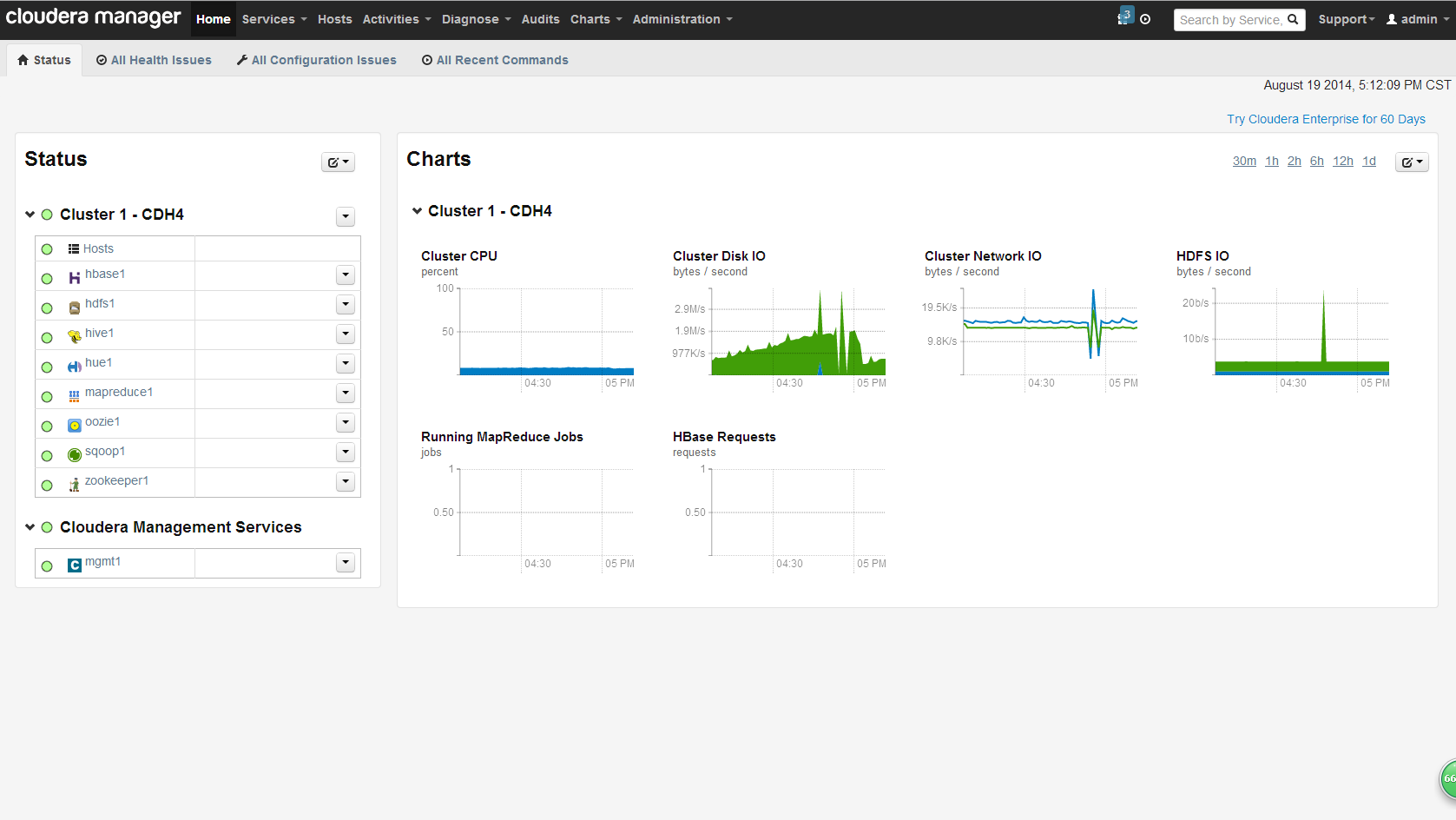This screenshot has height=820, width=1456.
Task: Open the hbase1 actions dropdown
Action: [x=346, y=275]
